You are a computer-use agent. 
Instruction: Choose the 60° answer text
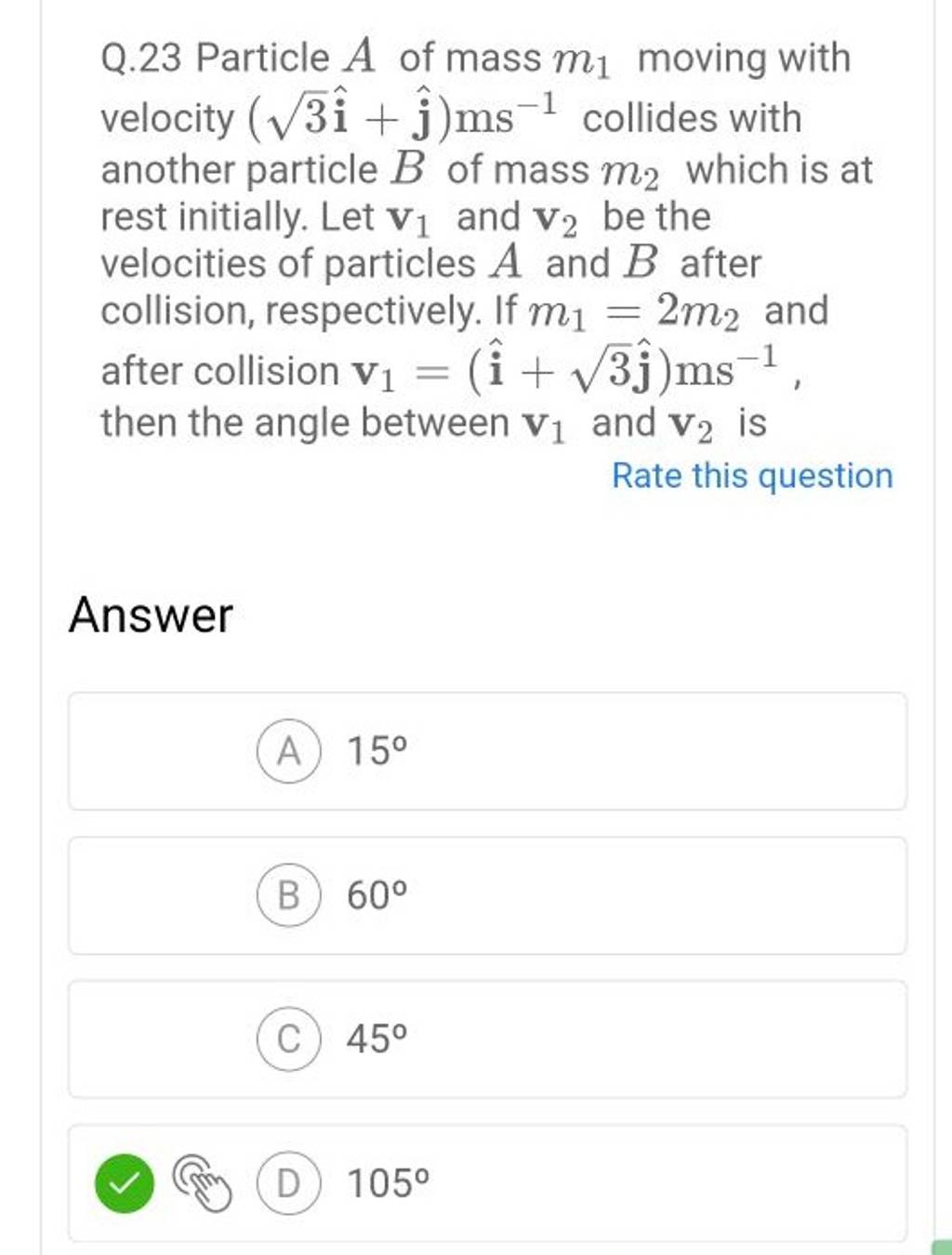tap(377, 895)
